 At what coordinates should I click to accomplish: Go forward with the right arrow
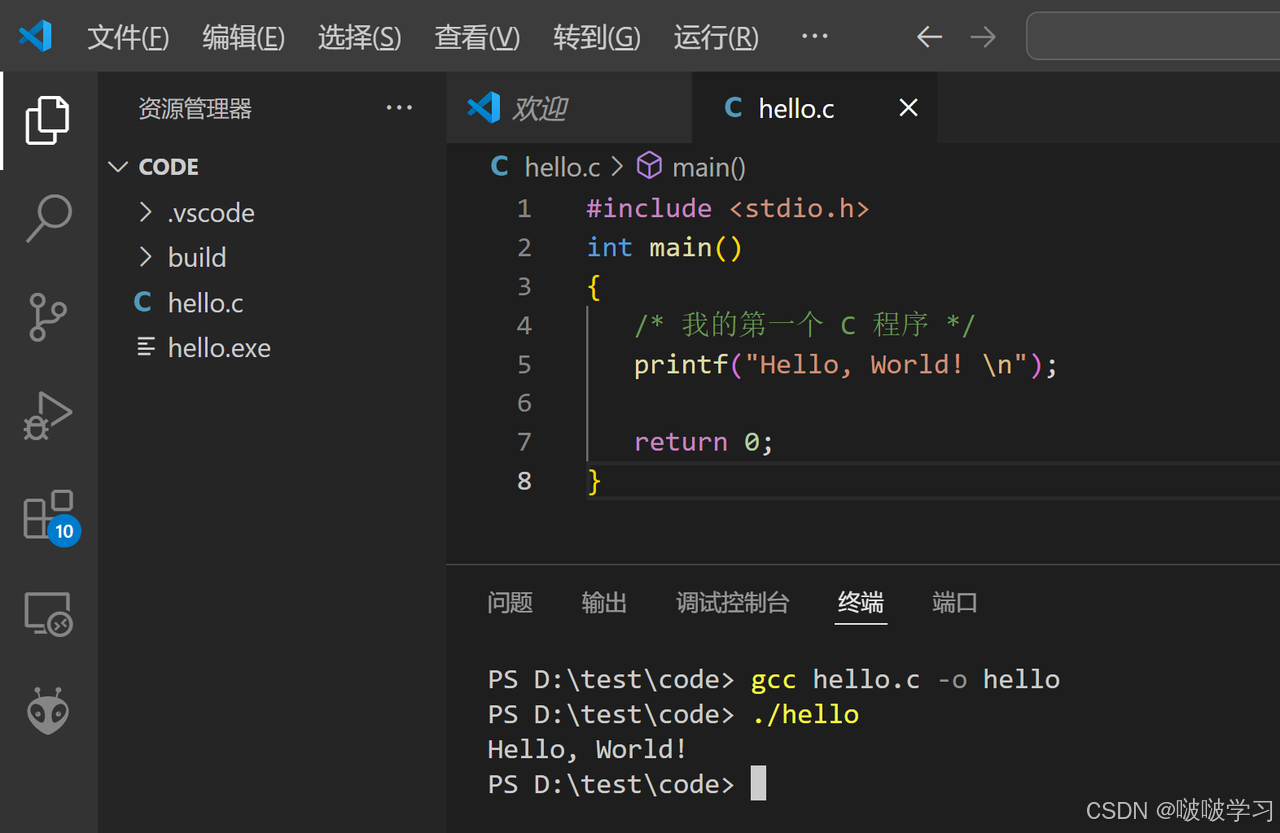coord(983,37)
